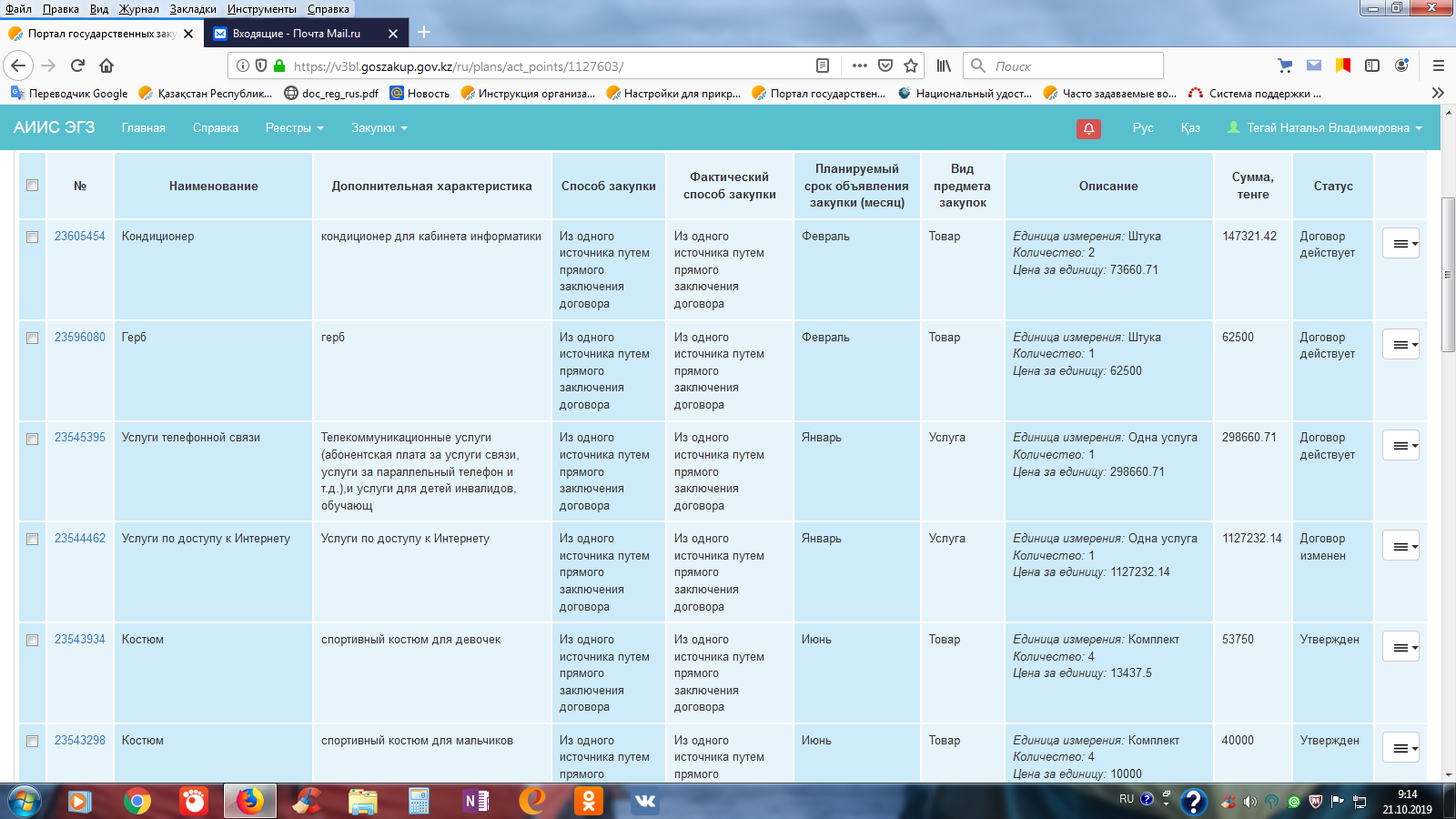Open reader view icon in address bar

pyautogui.click(x=823, y=66)
